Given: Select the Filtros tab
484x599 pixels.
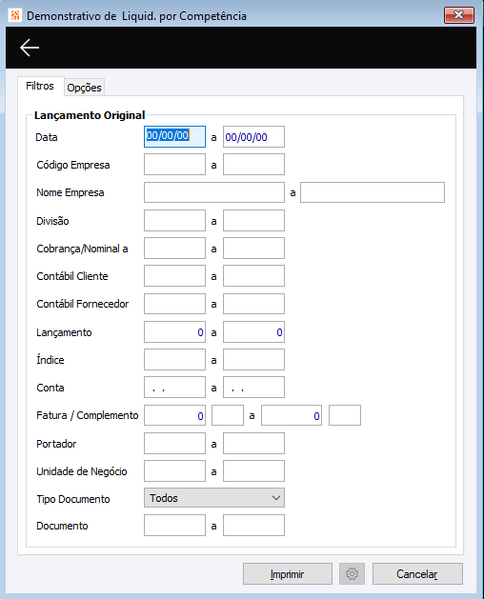Looking at the screenshot, I should [40, 86].
